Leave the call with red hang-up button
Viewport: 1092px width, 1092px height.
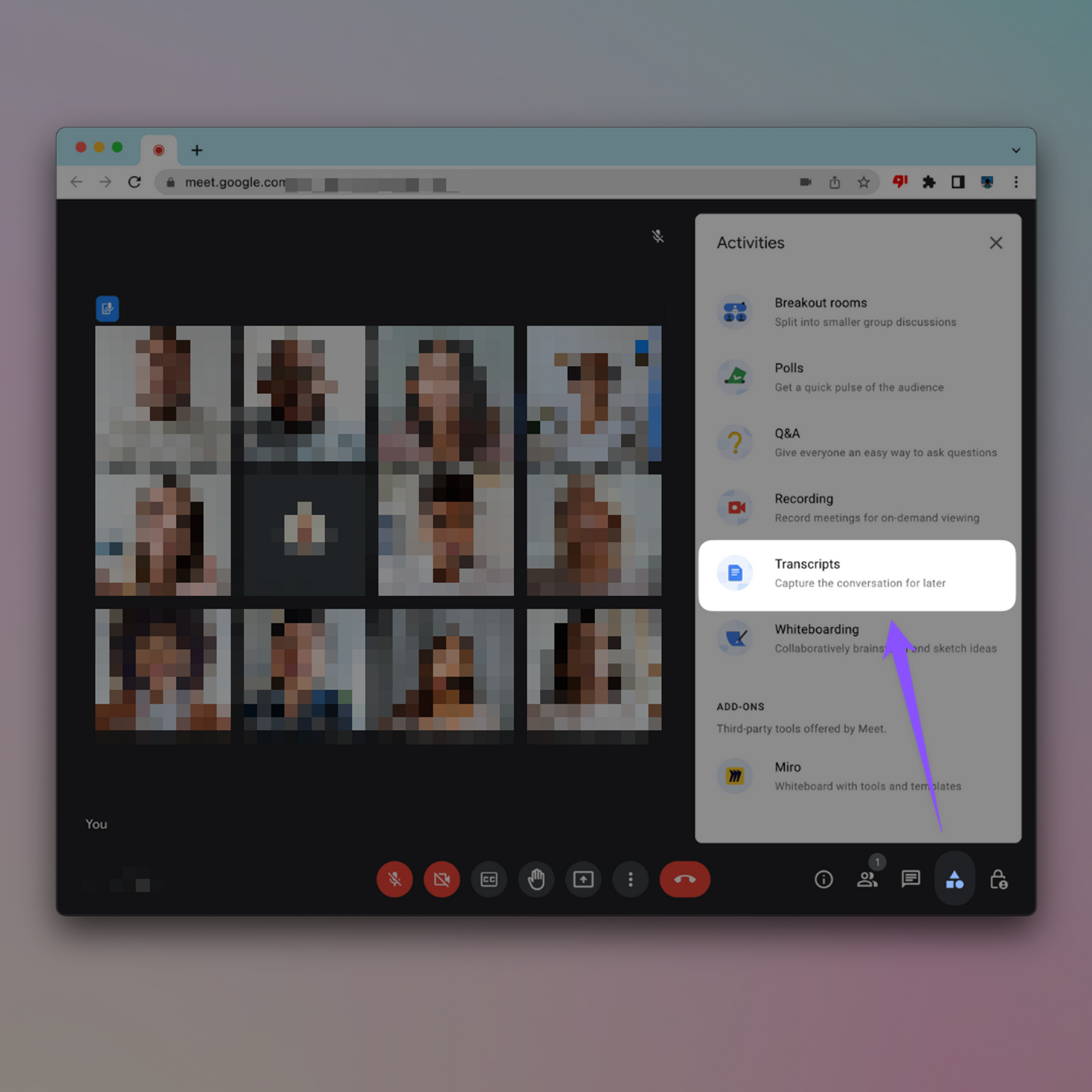click(x=685, y=879)
